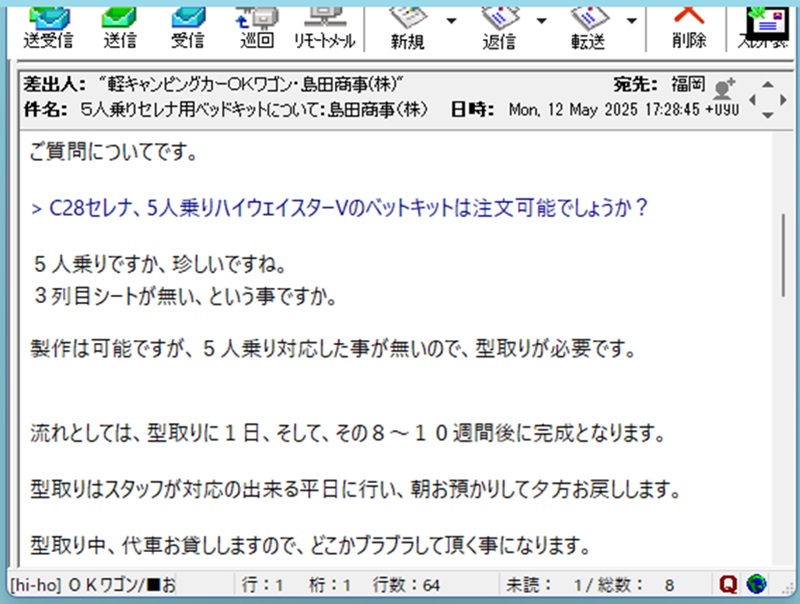Click the red Q icon in status bar

(731, 583)
